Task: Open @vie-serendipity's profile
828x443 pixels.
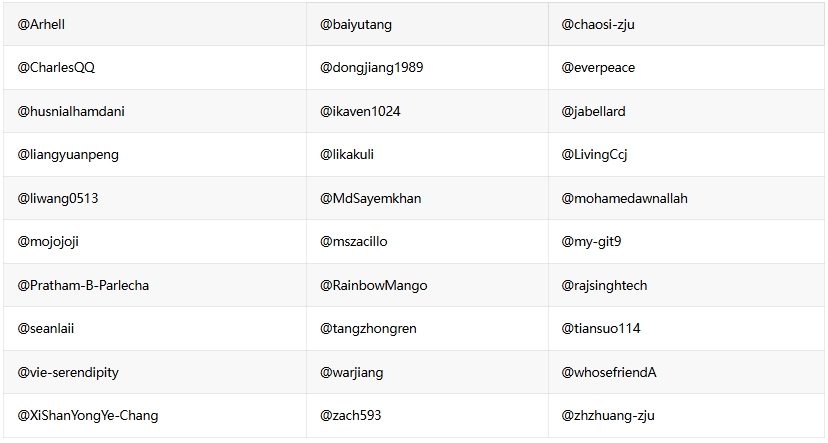Action: pyautogui.click(x=68, y=372)
